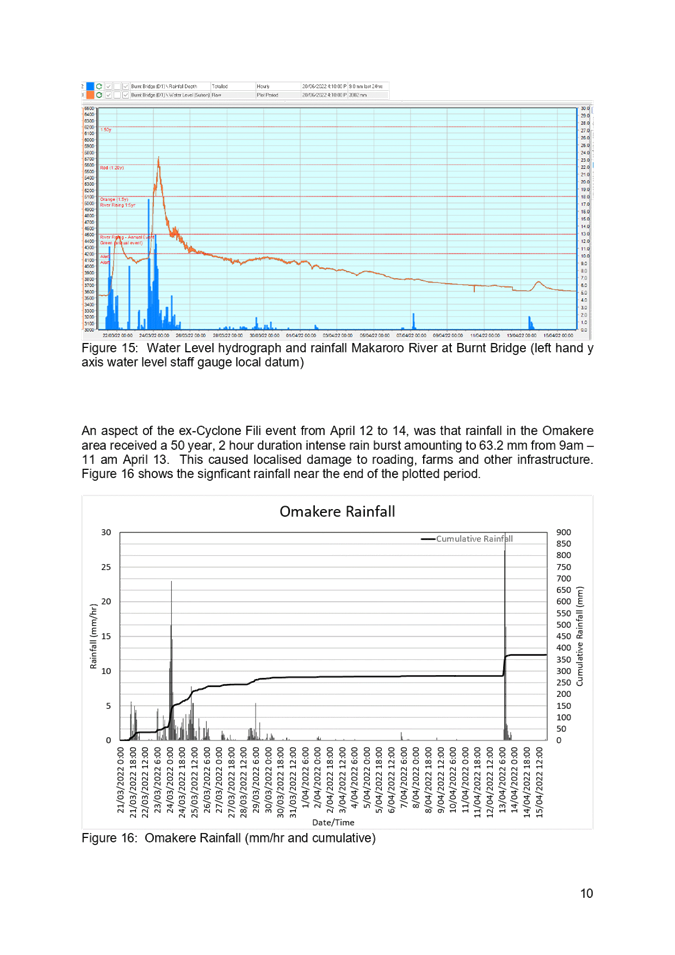This screenshot has height=955, width=675.
Task: Click the 21/03/2022 0:00 date label on the Omakere chart
Action: click(x=121, y=781)
